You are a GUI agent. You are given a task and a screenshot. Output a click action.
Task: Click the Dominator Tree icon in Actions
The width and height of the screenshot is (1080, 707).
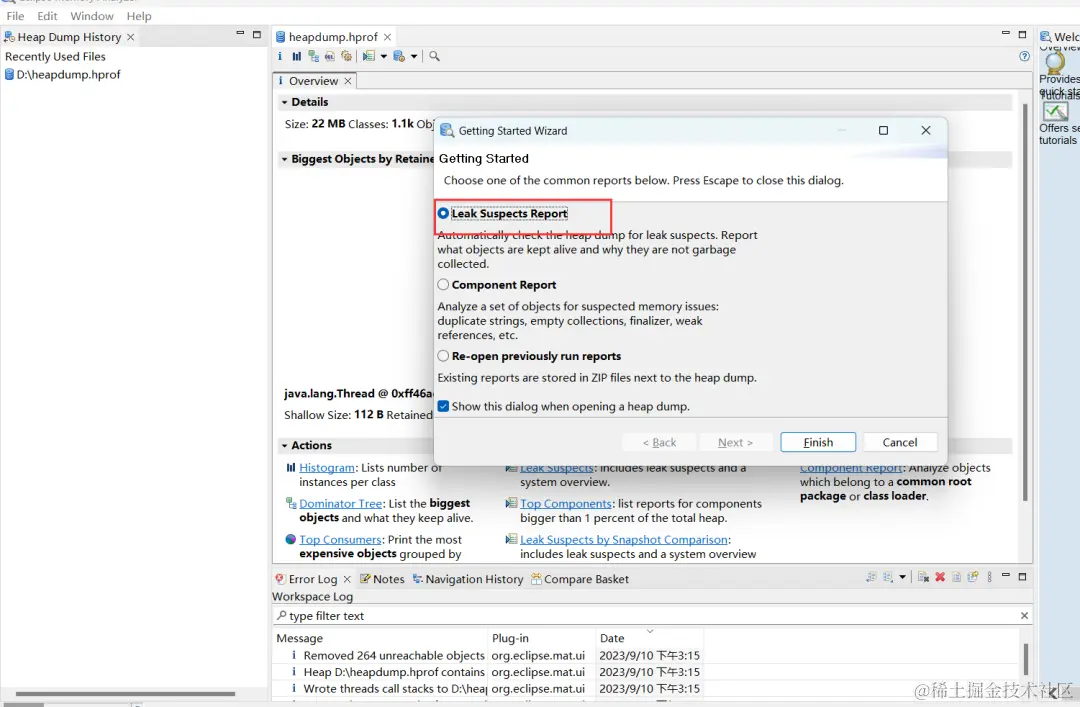click(291, 503)
